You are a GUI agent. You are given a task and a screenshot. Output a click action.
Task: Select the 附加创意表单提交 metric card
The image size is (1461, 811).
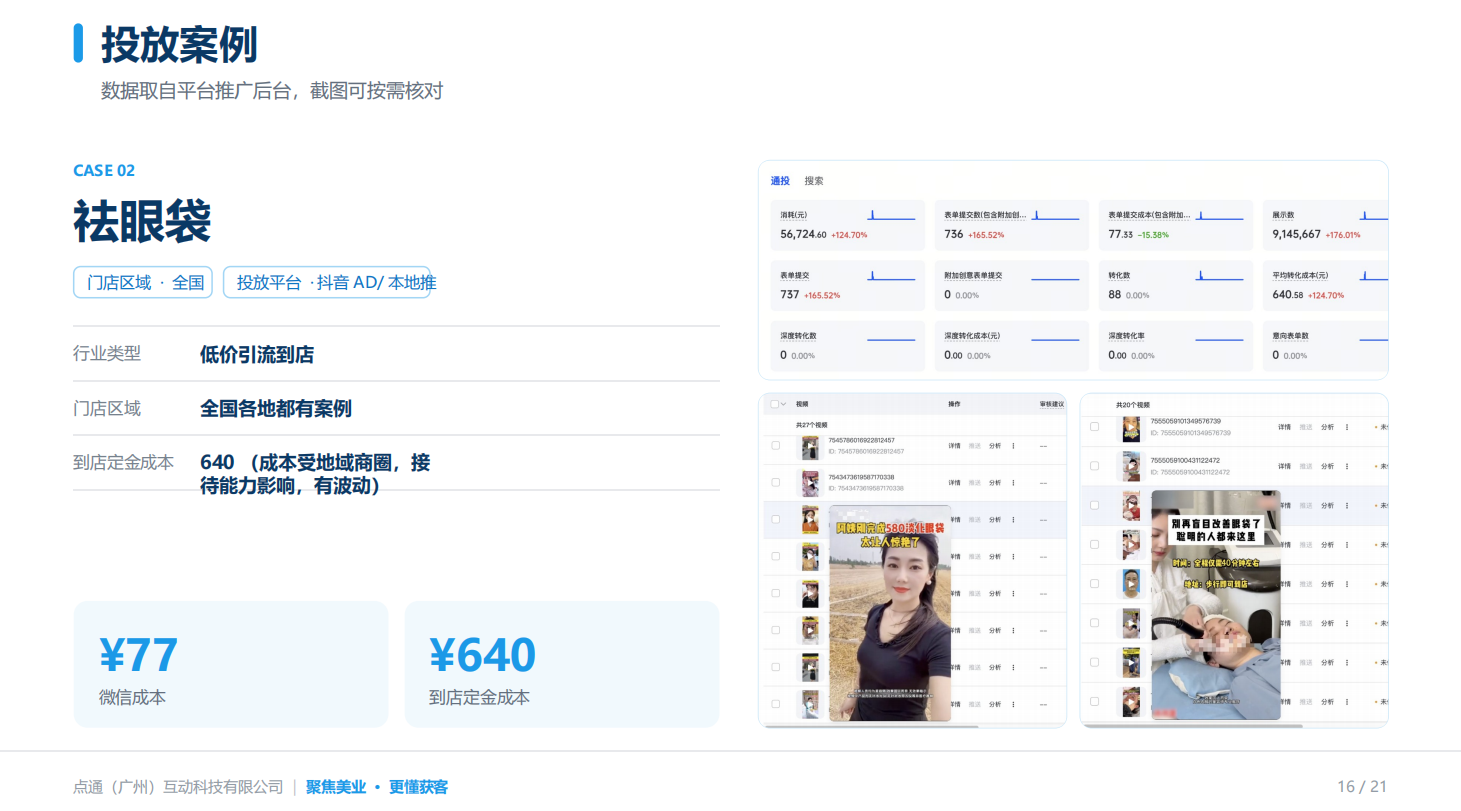[1012, 285]
